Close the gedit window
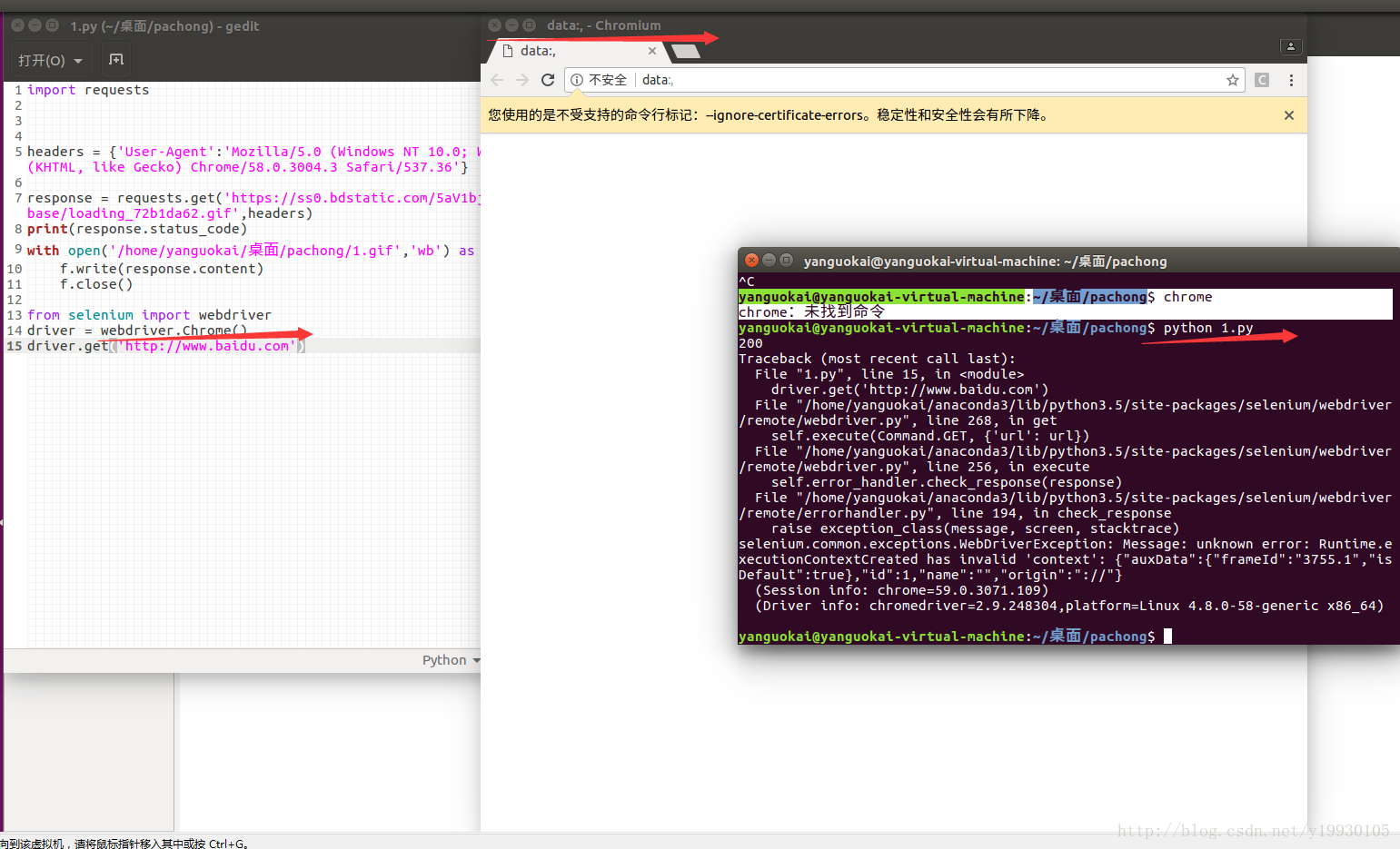 point(18,25)
